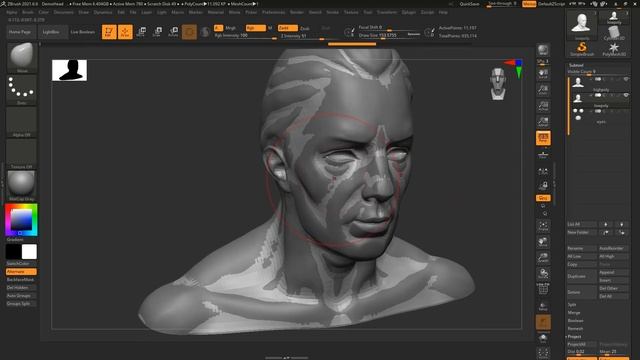The image size is (640, 360).
Task: Toggle the Persp perspective orange button
Action: click(x=543, y=138)
